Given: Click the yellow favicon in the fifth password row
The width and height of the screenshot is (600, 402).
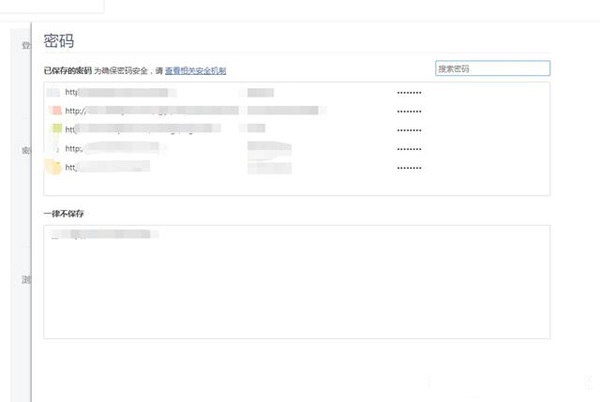Looking at the screenshot, I should click(54, 167).
